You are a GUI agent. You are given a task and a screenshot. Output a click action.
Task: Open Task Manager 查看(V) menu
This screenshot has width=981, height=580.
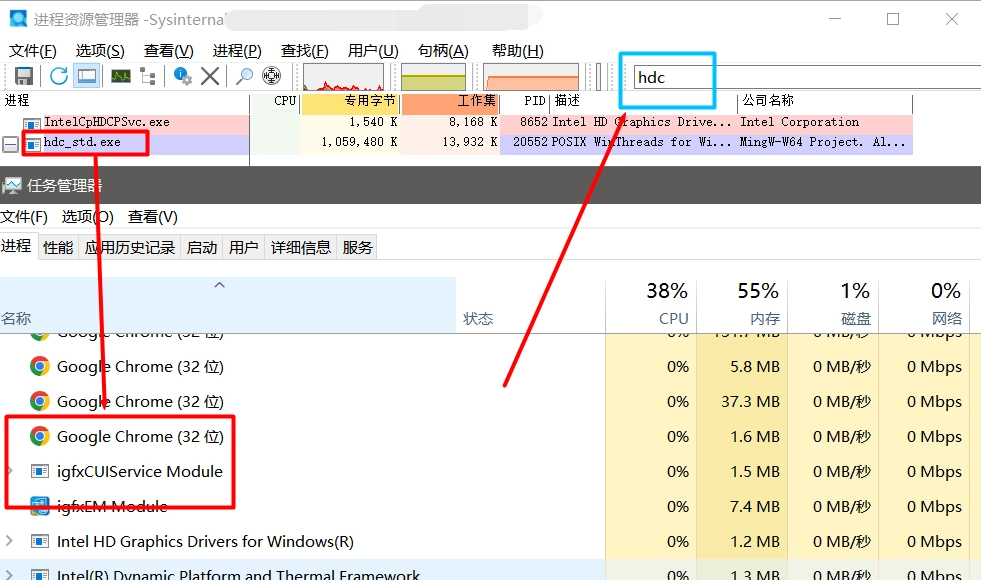click(x=153, y=216)
